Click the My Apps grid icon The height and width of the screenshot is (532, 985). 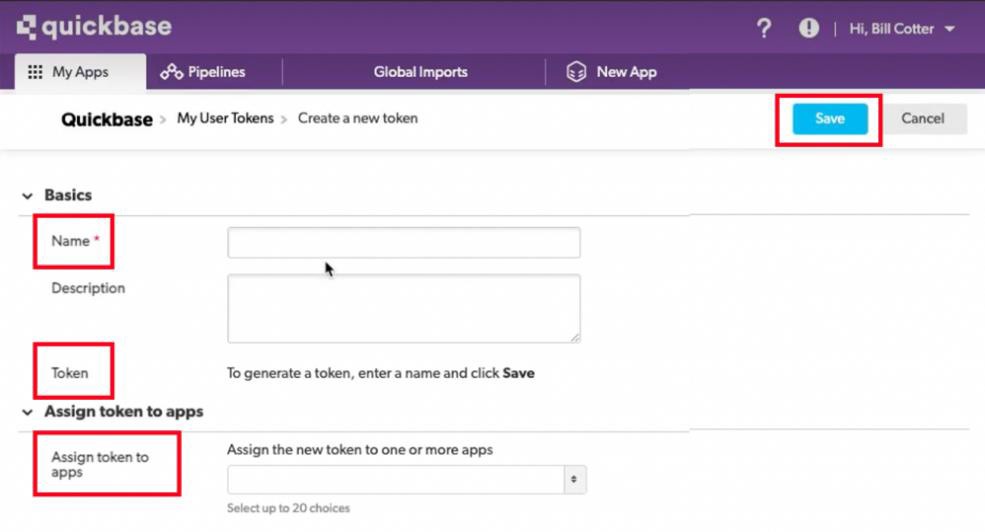(x=35, y=72)
